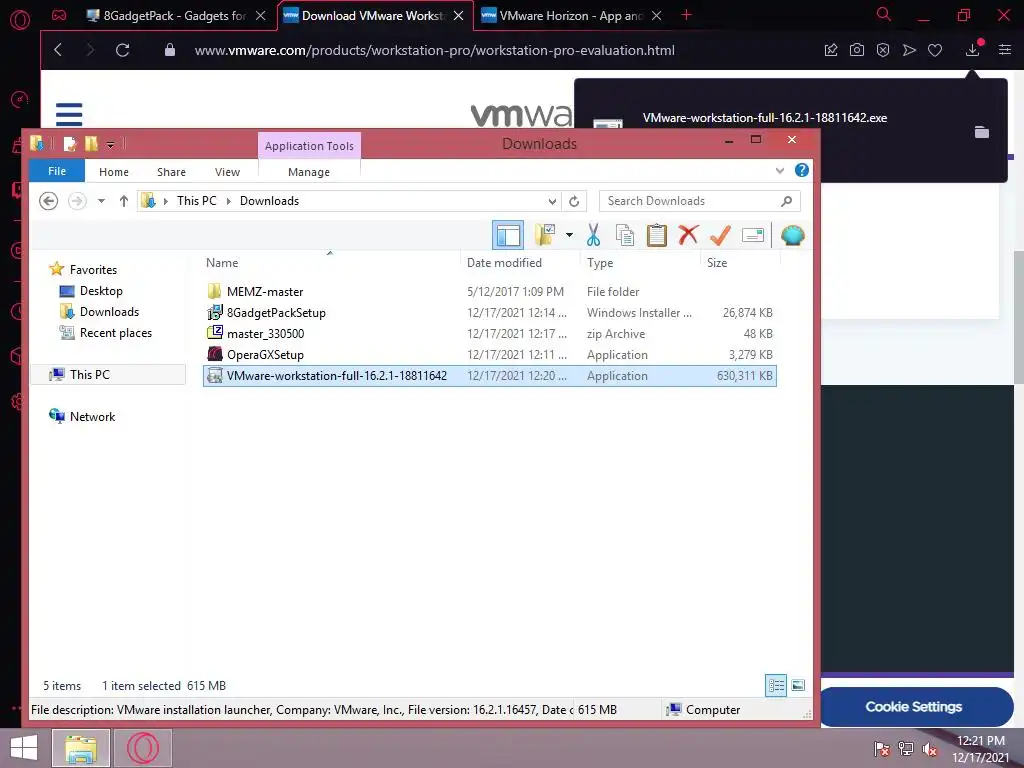
Task: Click the quick access Properties icon in title bar
Action: pyautogui.click(x=70, y=144)
